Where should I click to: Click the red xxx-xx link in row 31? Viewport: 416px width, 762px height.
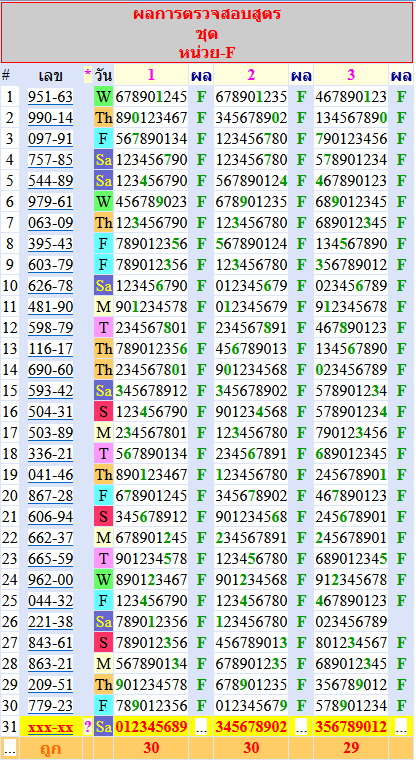coord(51,727)
